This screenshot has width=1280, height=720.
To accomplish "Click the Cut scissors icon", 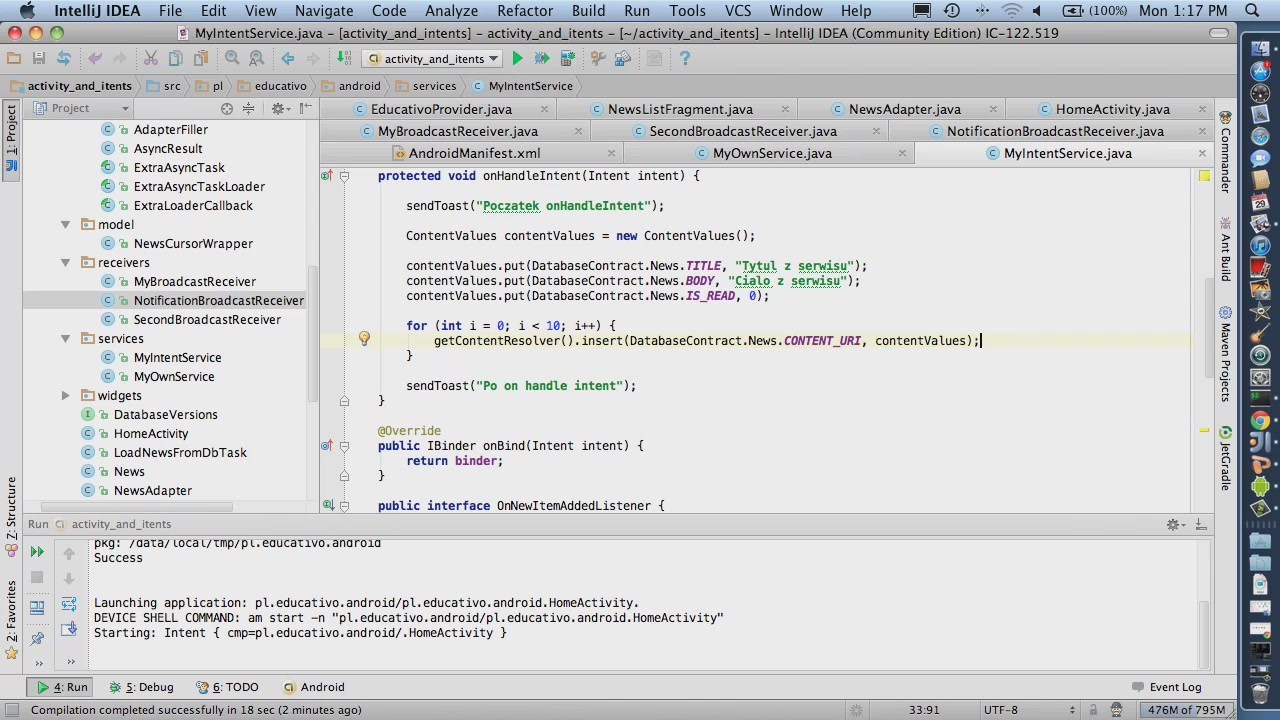I will click(151, 59).
